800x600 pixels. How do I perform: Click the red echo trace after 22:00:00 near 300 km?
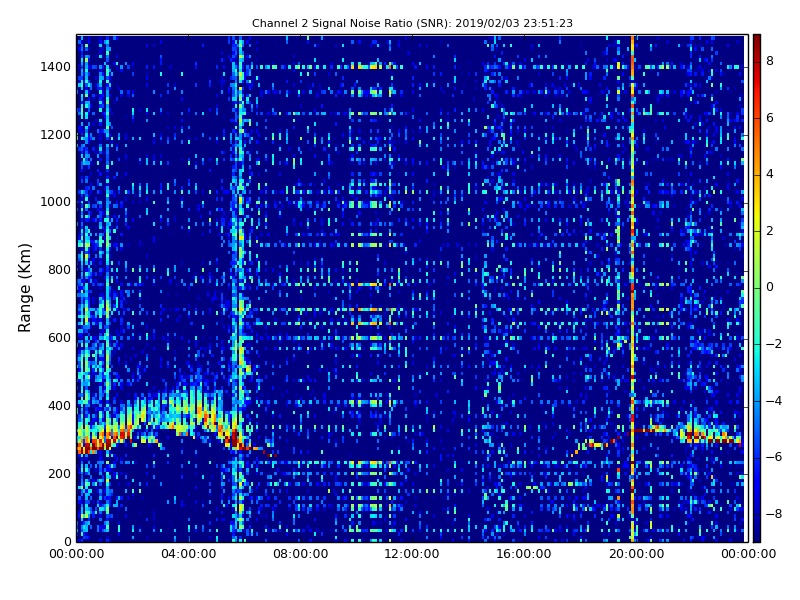point(712,437)
